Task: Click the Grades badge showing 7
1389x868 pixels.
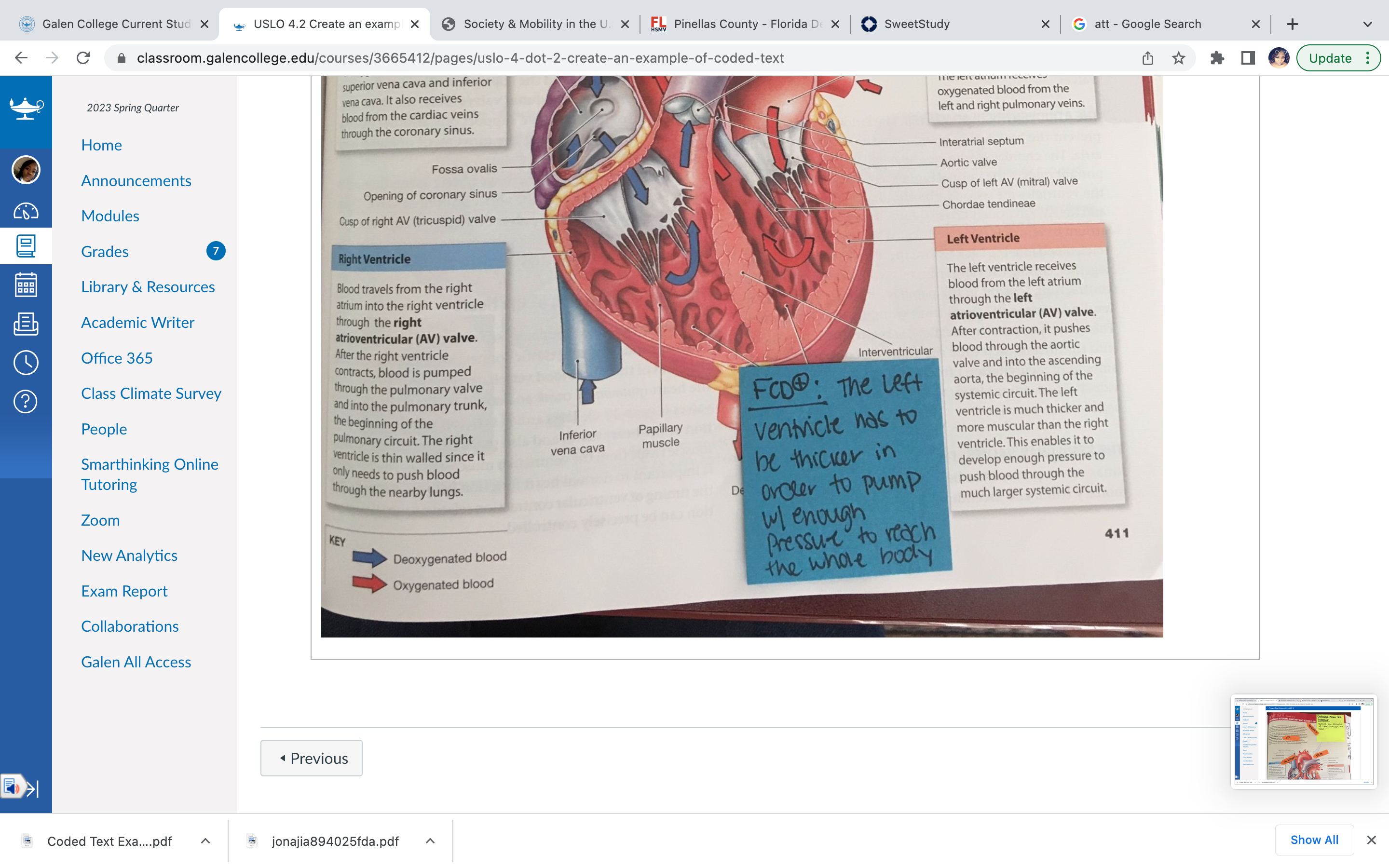Action: [x=216, y=251]
